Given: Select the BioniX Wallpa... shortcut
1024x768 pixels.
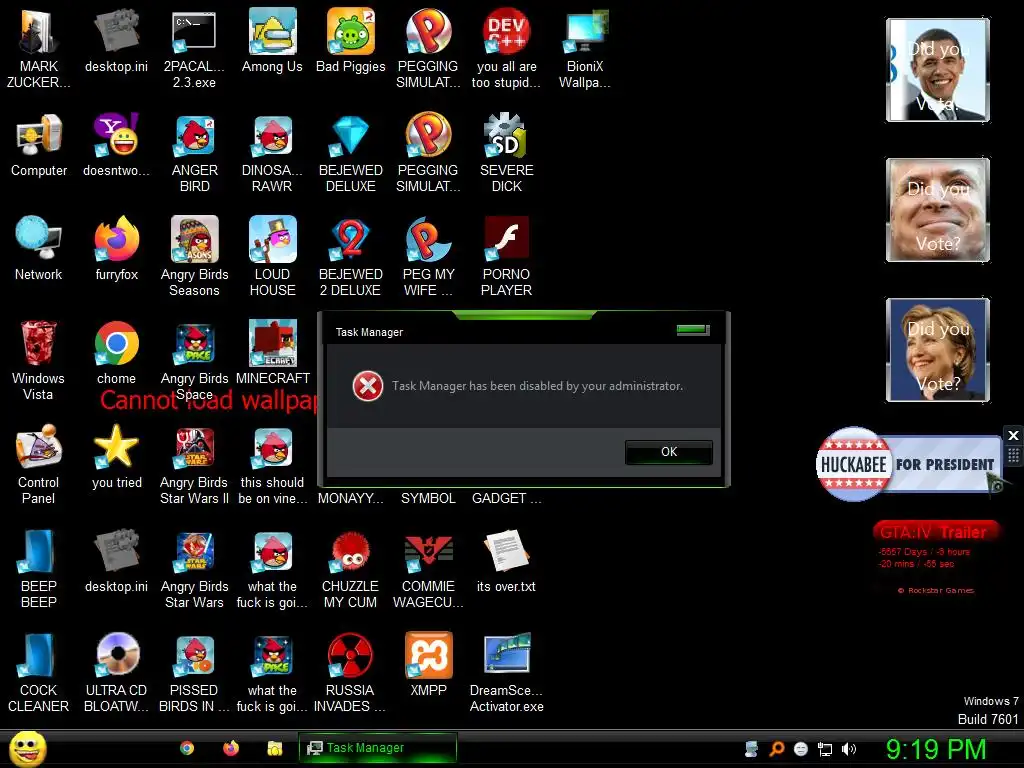Looking at the screenshot, I should pos(585,48).
